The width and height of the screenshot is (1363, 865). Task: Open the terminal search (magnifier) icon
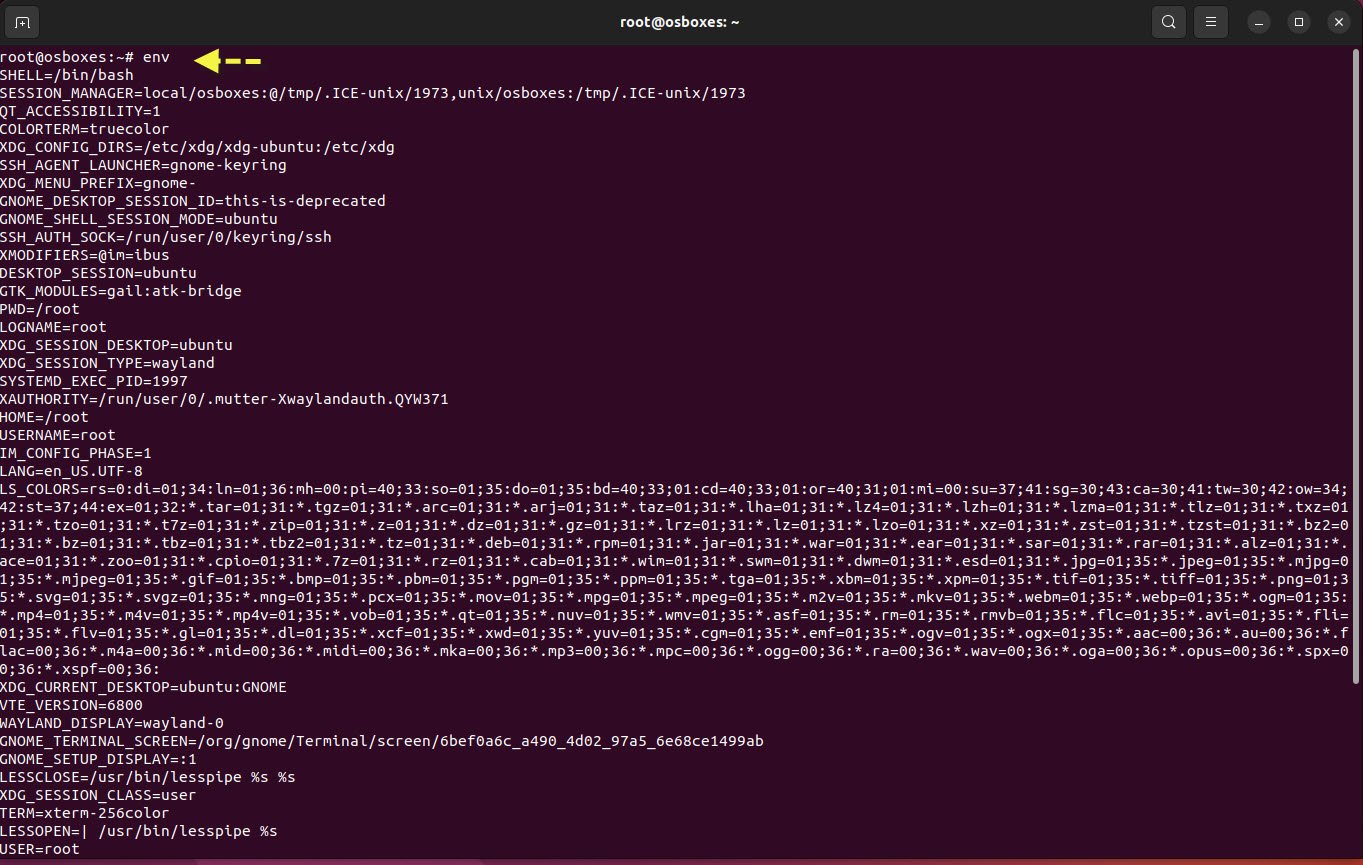coord(1168,21)
